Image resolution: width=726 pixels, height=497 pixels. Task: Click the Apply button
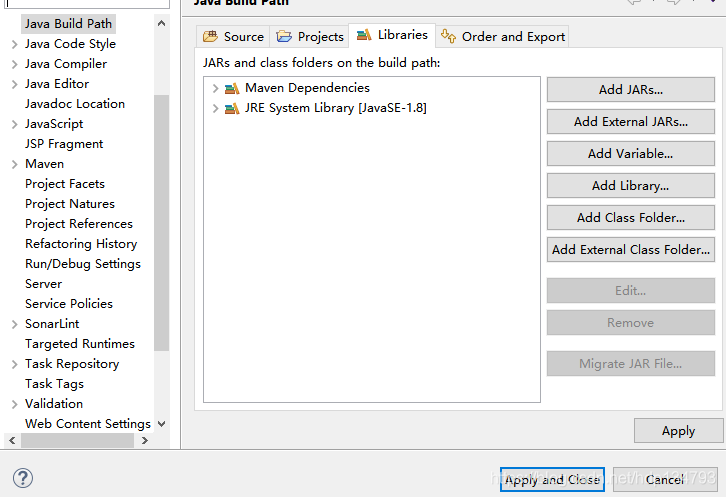point(678,431)
